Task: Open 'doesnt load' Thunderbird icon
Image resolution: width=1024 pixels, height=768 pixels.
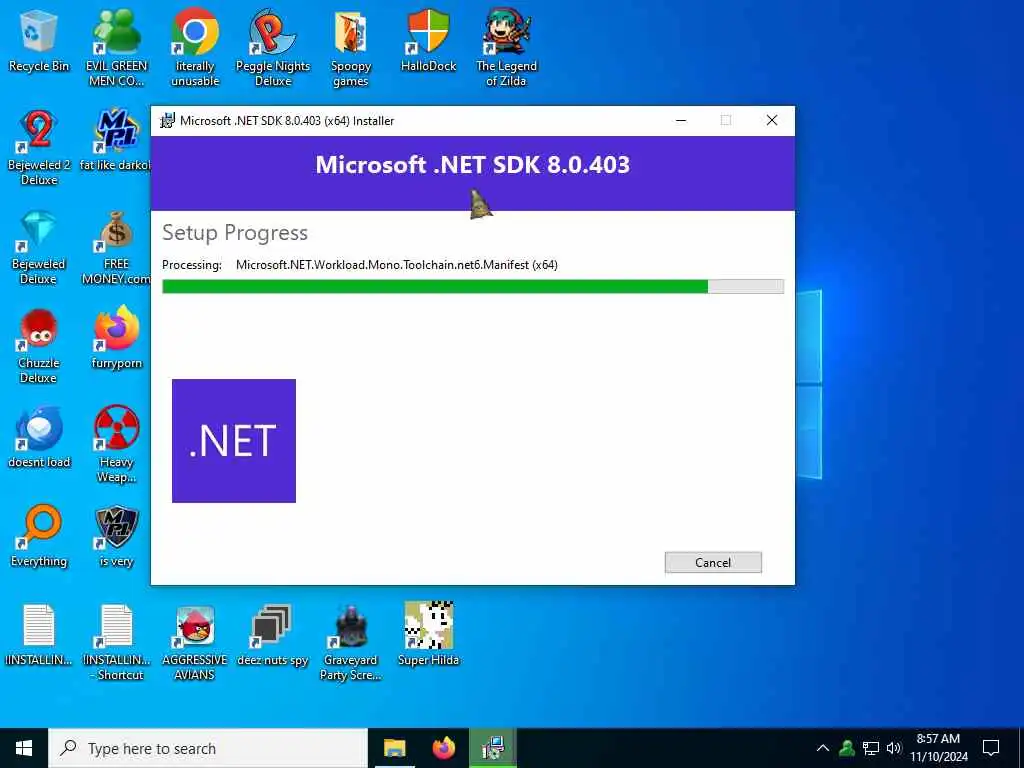Action: [x=39, y=438]
